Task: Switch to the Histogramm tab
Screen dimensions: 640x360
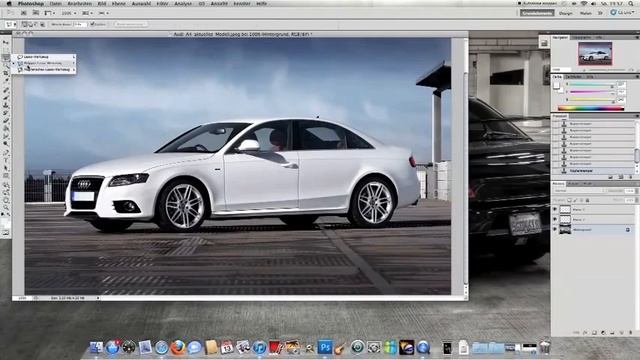Action: click(582, 38)
